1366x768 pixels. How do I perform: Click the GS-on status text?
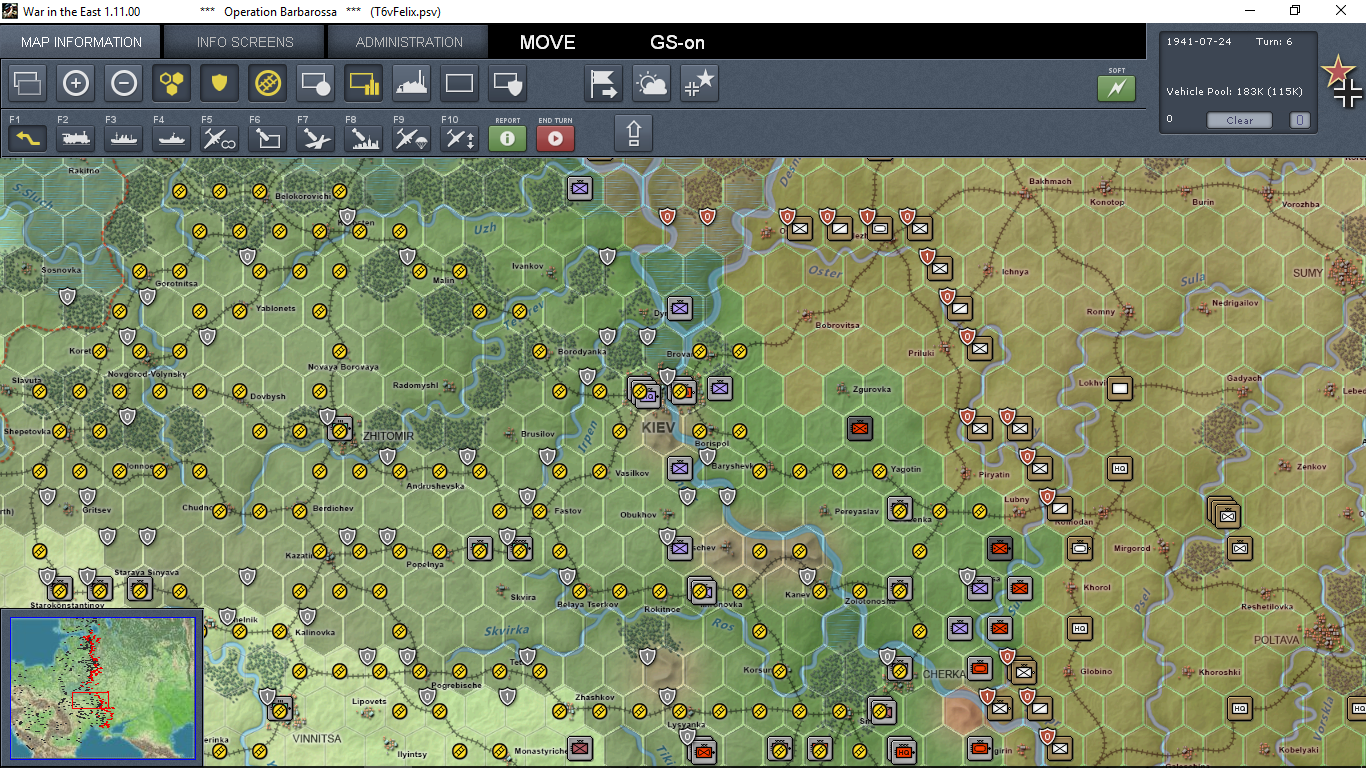point(677,42)
